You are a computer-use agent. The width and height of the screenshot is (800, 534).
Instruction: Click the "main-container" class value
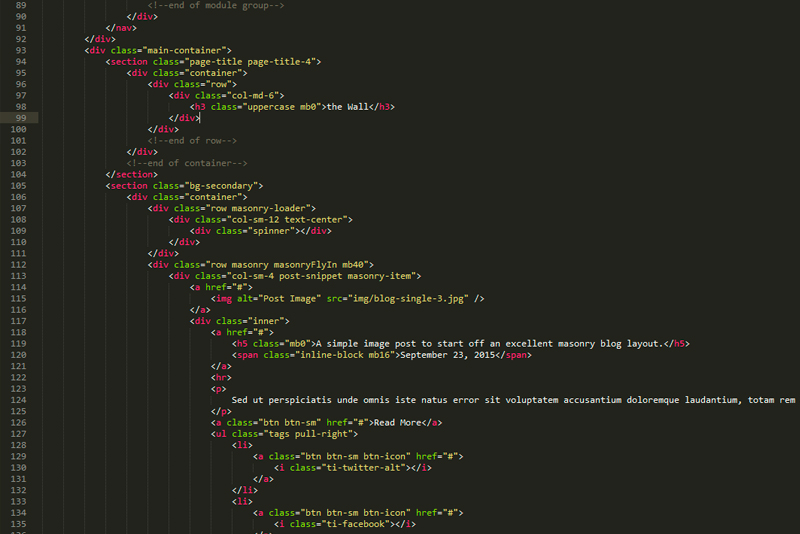pos(188,50)
